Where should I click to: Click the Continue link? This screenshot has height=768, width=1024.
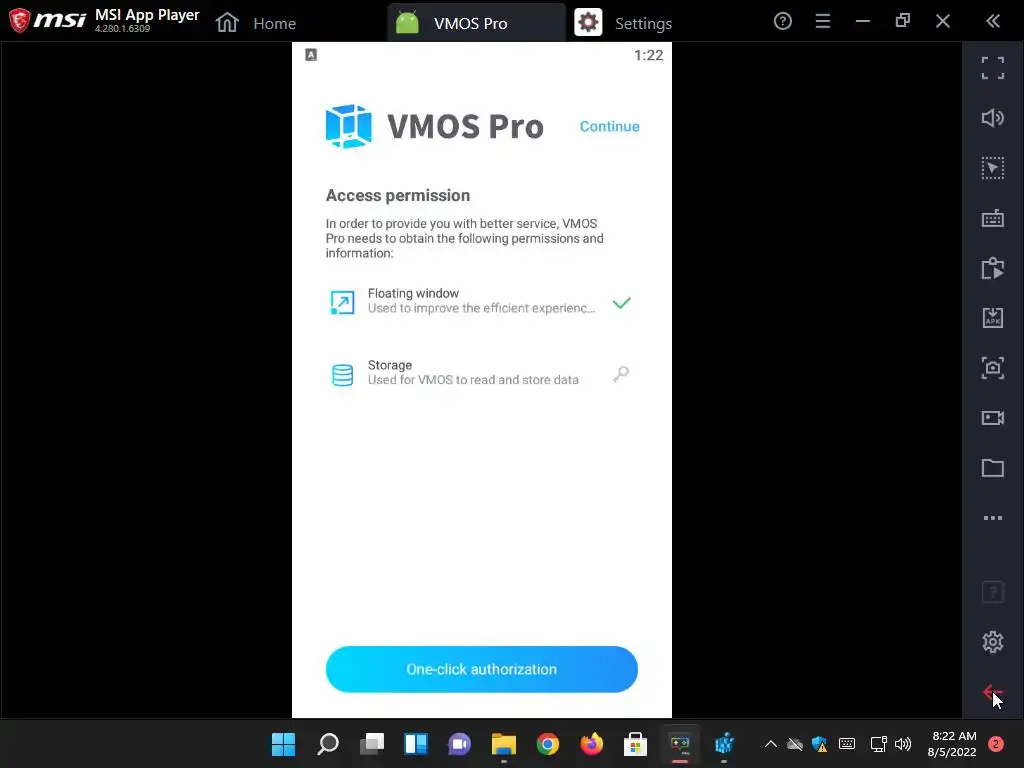point(609,127)
